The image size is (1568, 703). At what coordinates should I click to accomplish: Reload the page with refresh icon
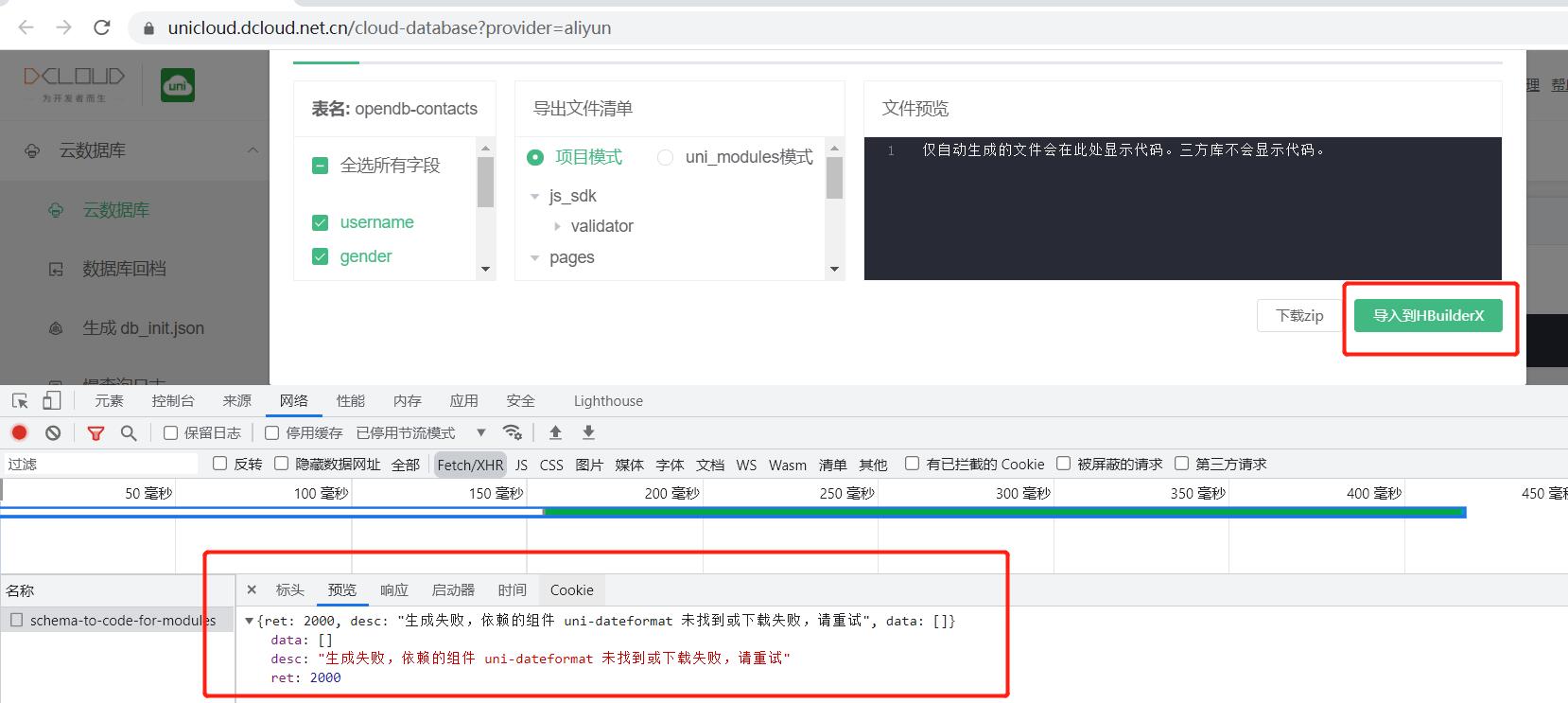[x=102, y=27]
